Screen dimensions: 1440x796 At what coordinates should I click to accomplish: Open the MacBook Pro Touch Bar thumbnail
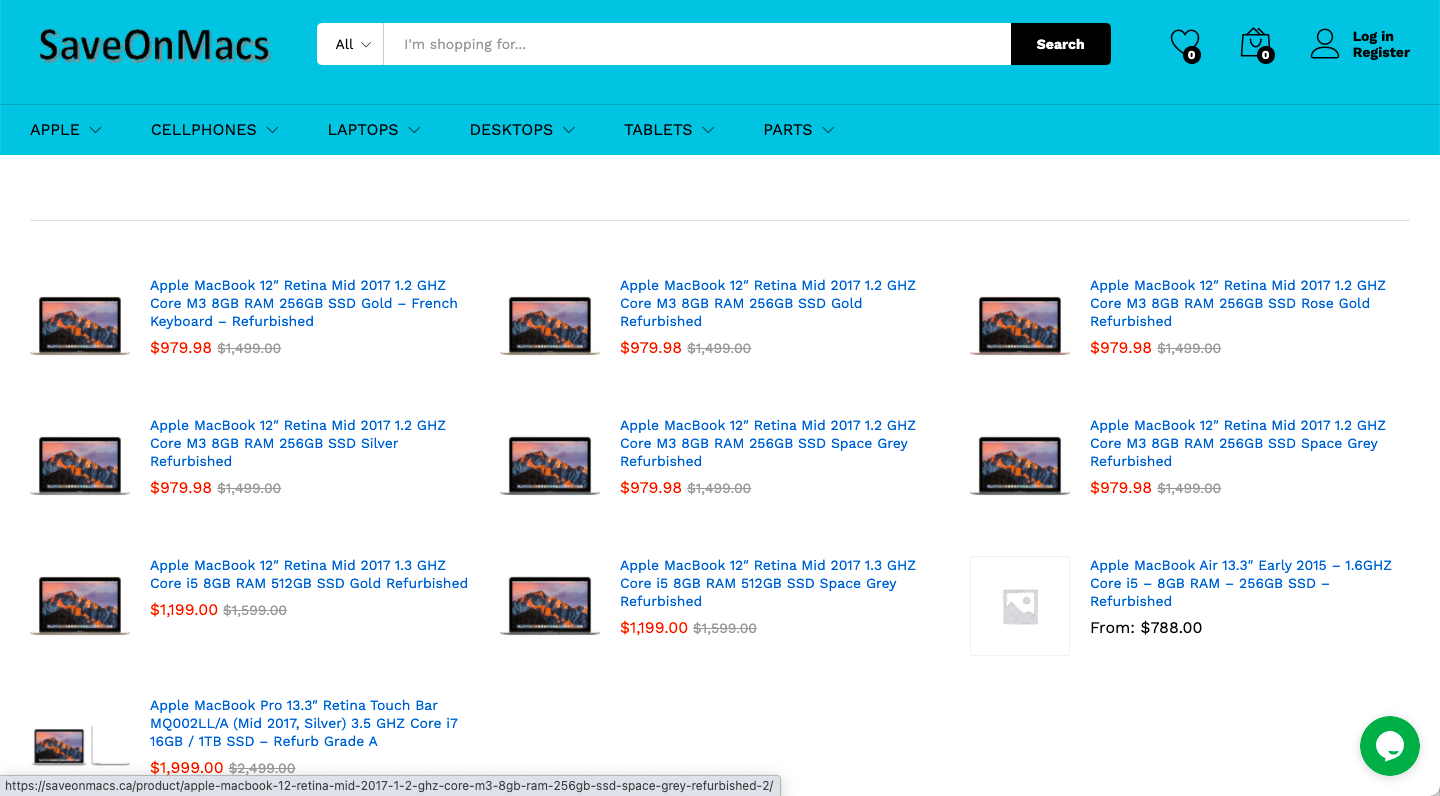(80, 745)
